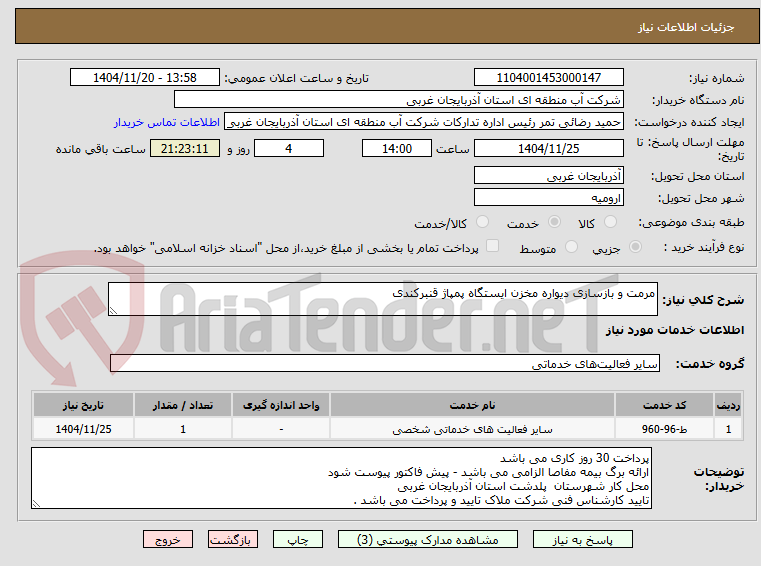Click the buyer notes textarea
Viewport: 761px width, 566px height.
[341, 478]
